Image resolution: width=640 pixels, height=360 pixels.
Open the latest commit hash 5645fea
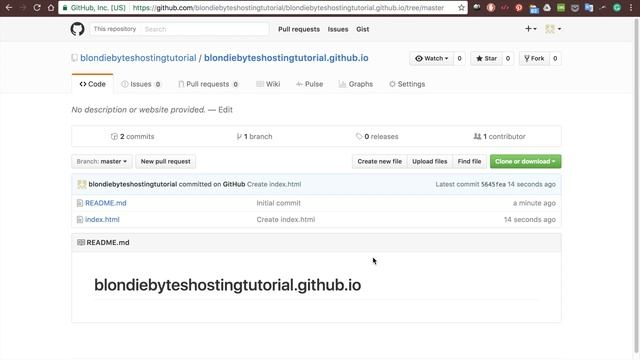493,184
